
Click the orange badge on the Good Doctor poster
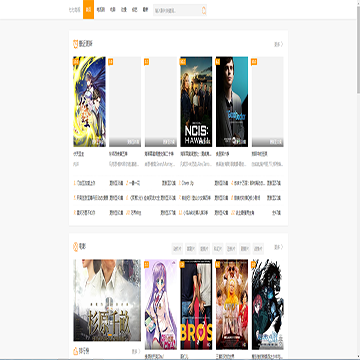coord(218,62)
